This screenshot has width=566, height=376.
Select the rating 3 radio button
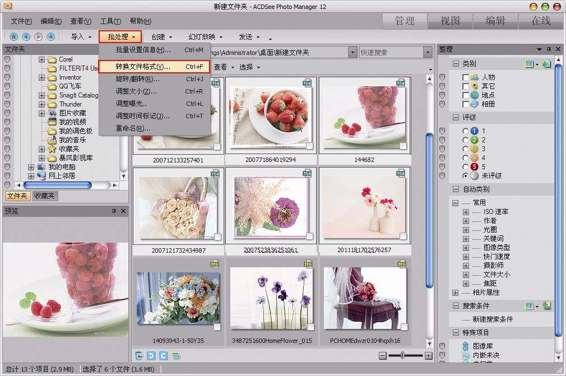click(465, 149)
